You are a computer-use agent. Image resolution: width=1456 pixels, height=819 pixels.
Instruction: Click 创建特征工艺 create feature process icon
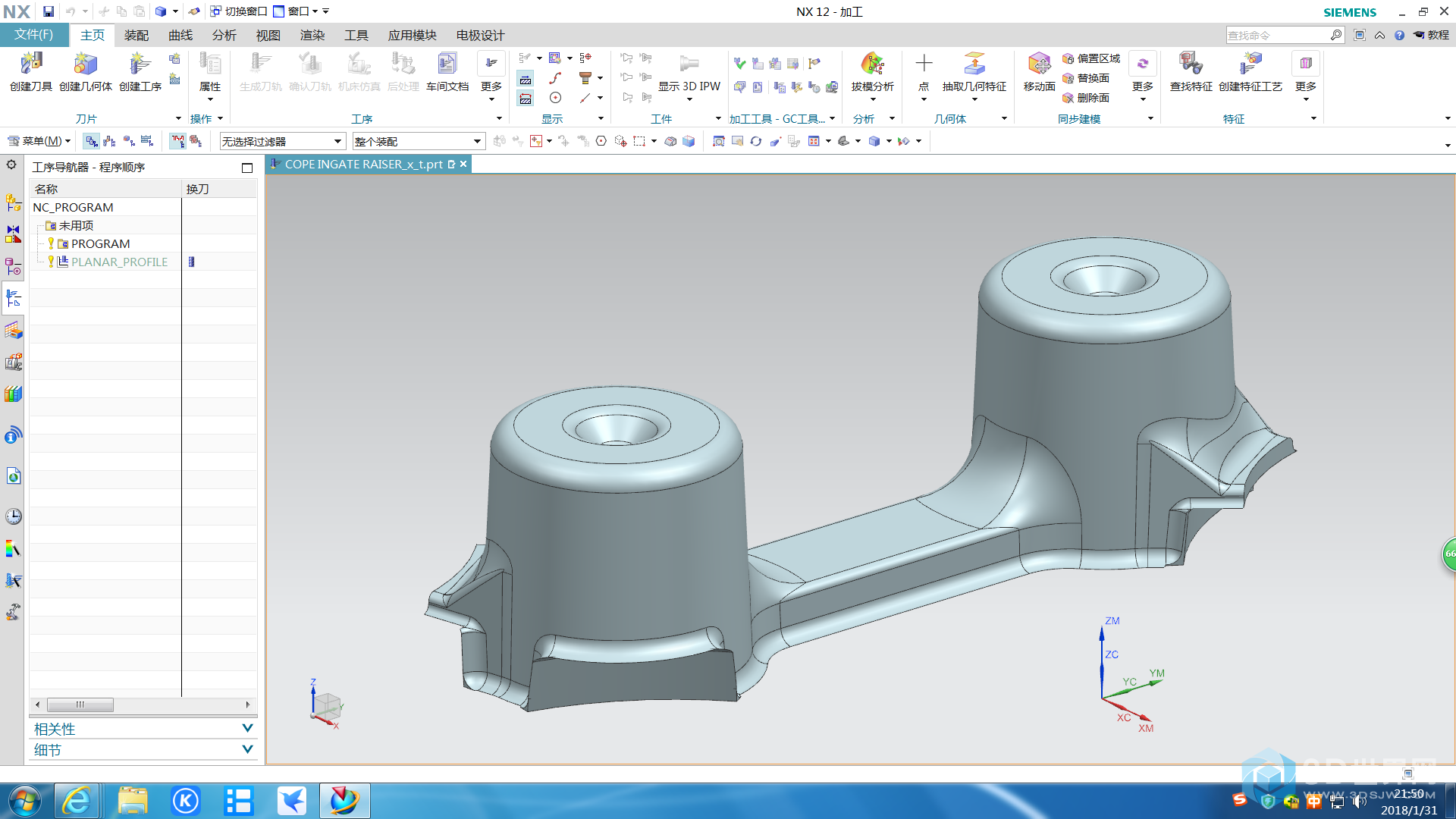(1250, 72)
